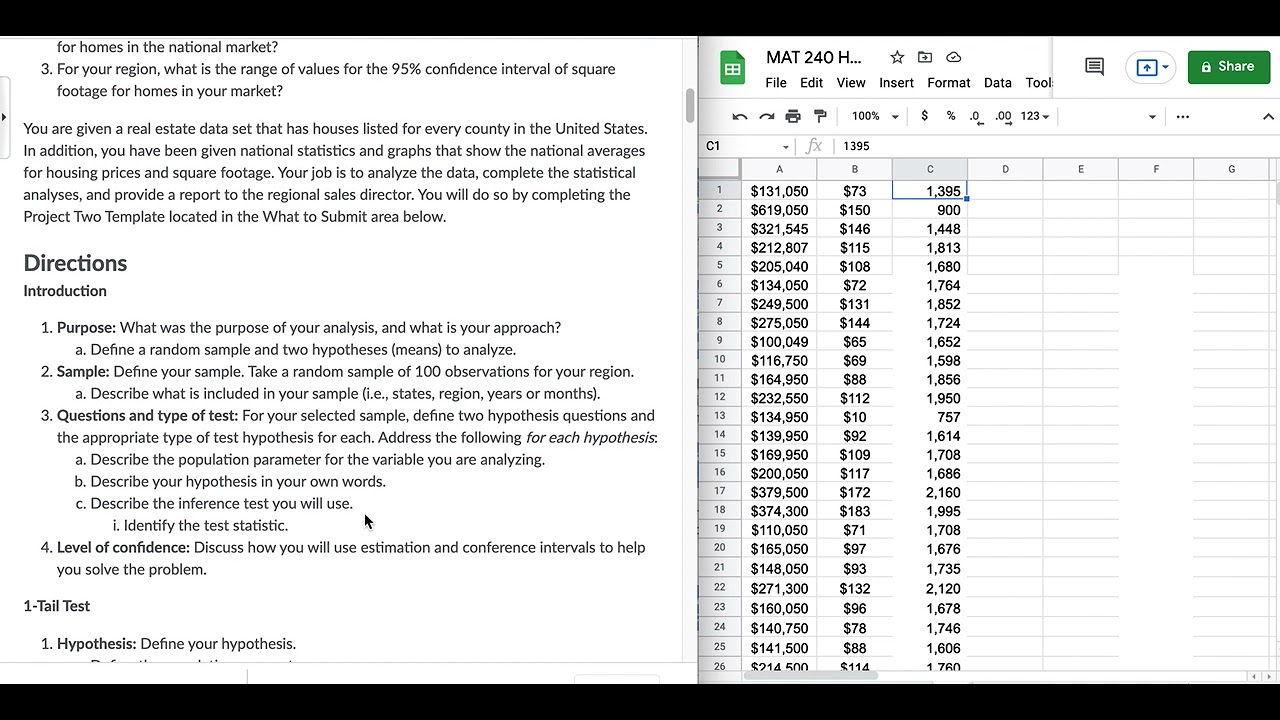The image size is (1280, 720).
Task: Click cell with $321,545
Action: [x=779, y=229]
